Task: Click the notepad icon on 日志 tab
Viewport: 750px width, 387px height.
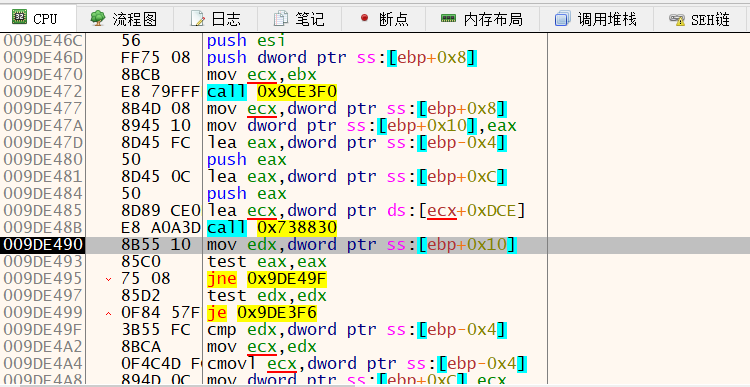Action: (197, 19)
